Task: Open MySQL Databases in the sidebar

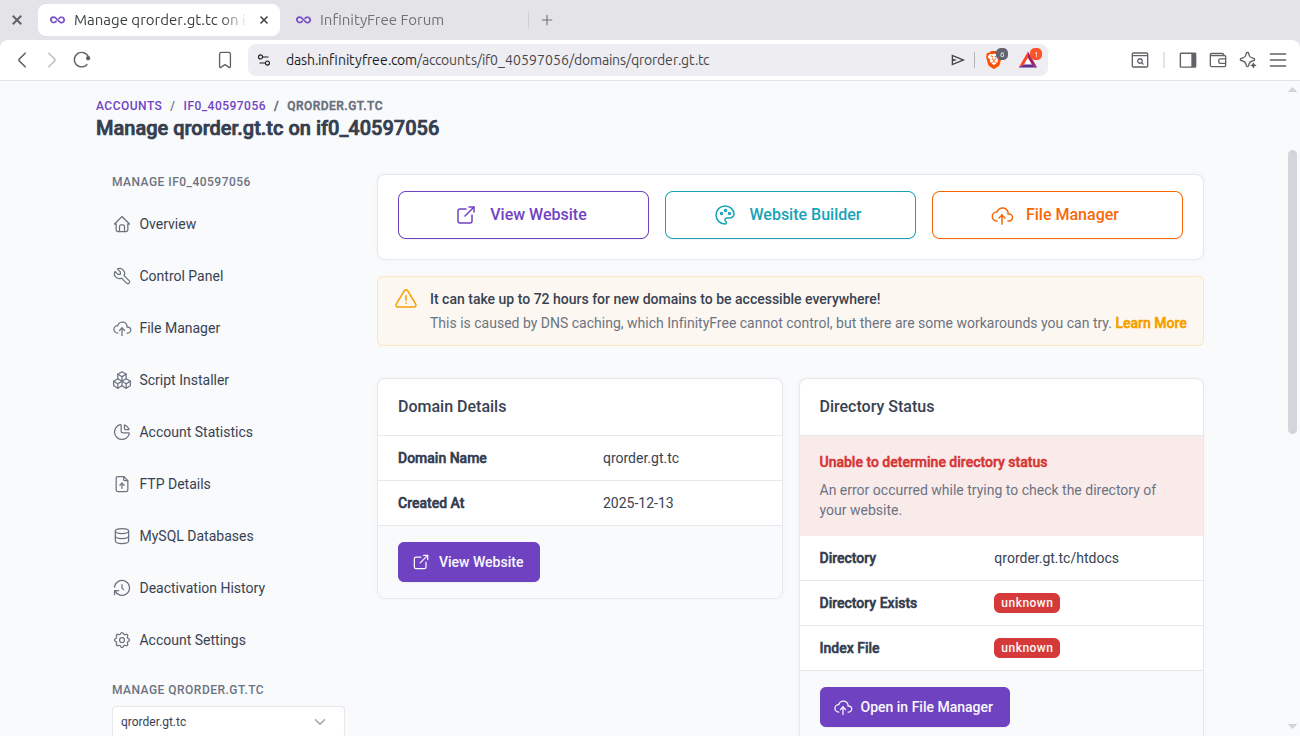Action: click(196, 536)
